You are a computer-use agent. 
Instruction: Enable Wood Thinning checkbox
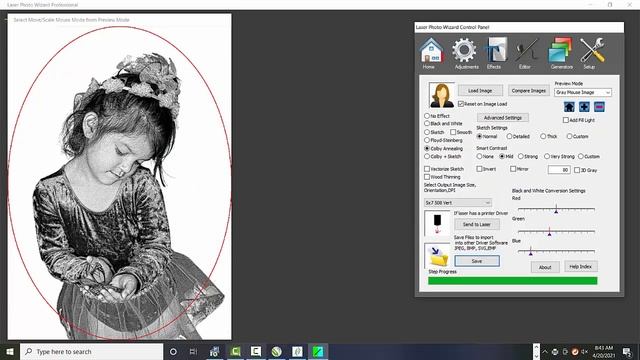click(x=427, y=177)
